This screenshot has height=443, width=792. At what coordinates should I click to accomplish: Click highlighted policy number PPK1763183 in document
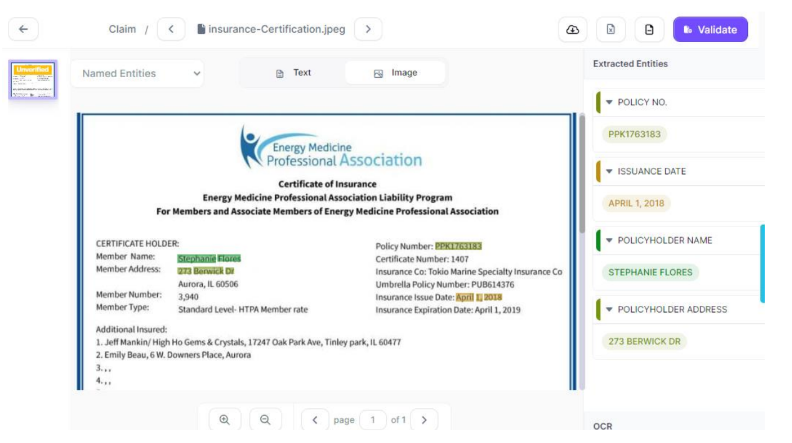(458, 246)
